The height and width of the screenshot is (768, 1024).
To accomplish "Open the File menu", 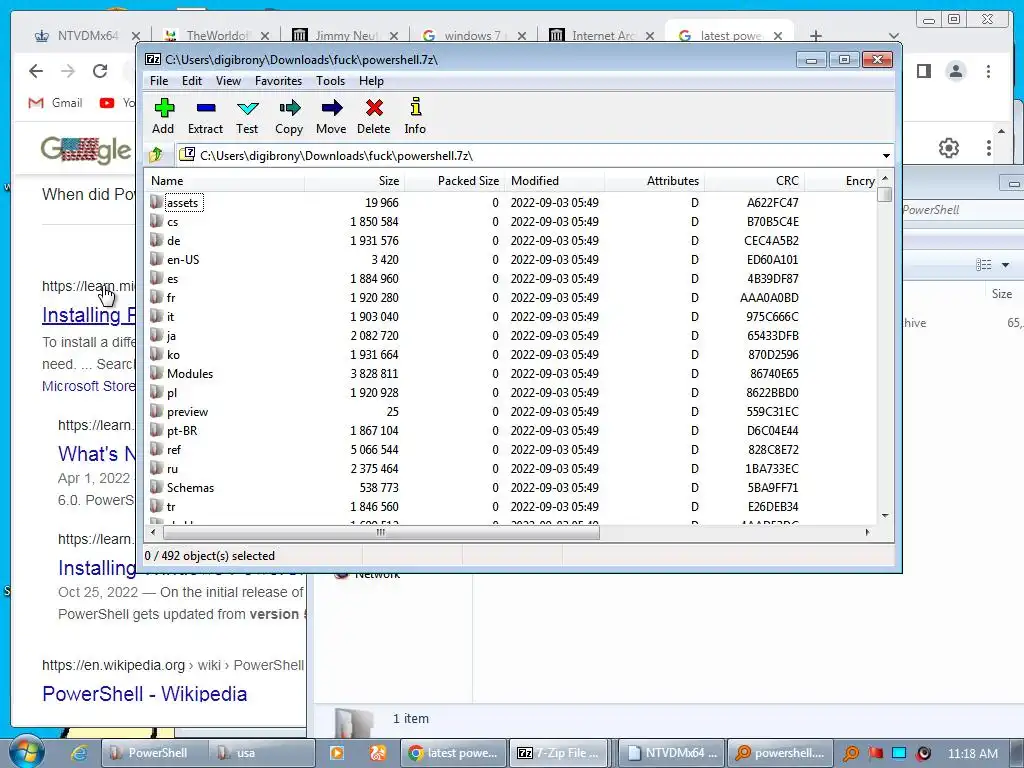I will 159,81.
